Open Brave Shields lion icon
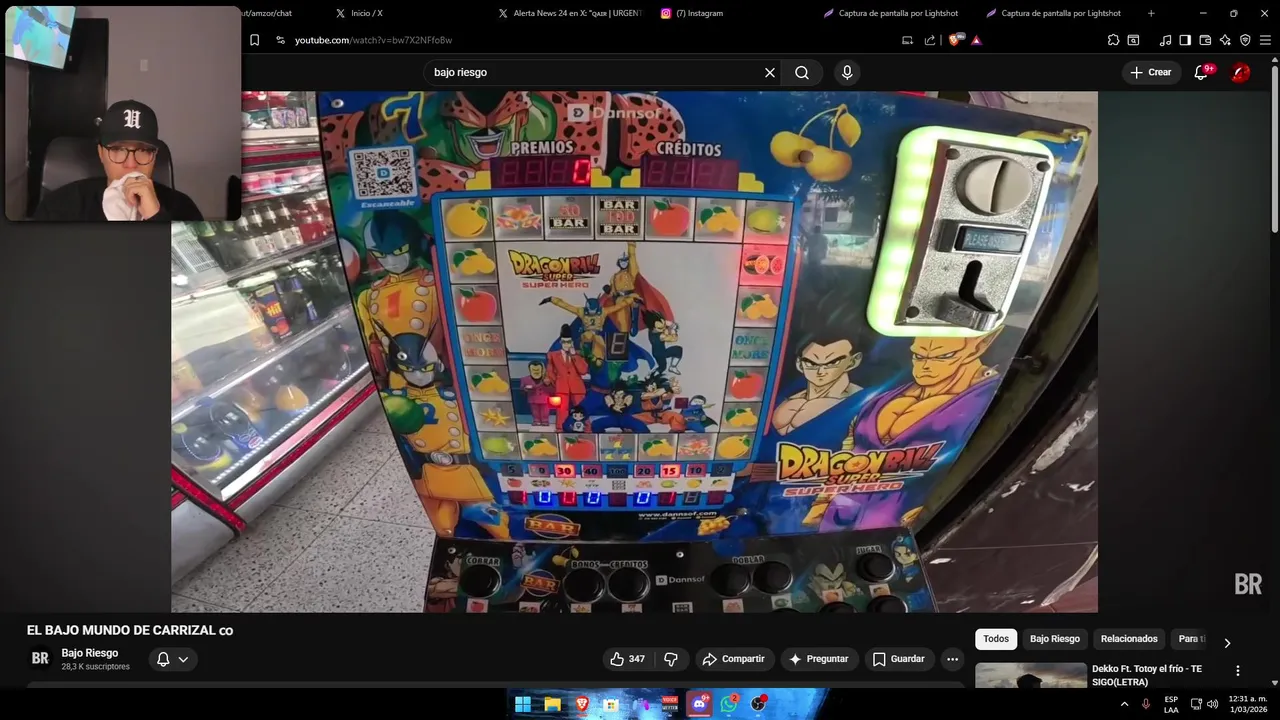 pyautogui.click(x=954, y=40)
